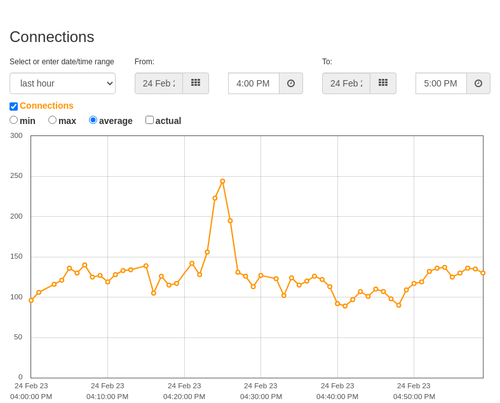Click the From date field showing 24 Feb
The height and width of the screenshot is (403, 500).
159,83
